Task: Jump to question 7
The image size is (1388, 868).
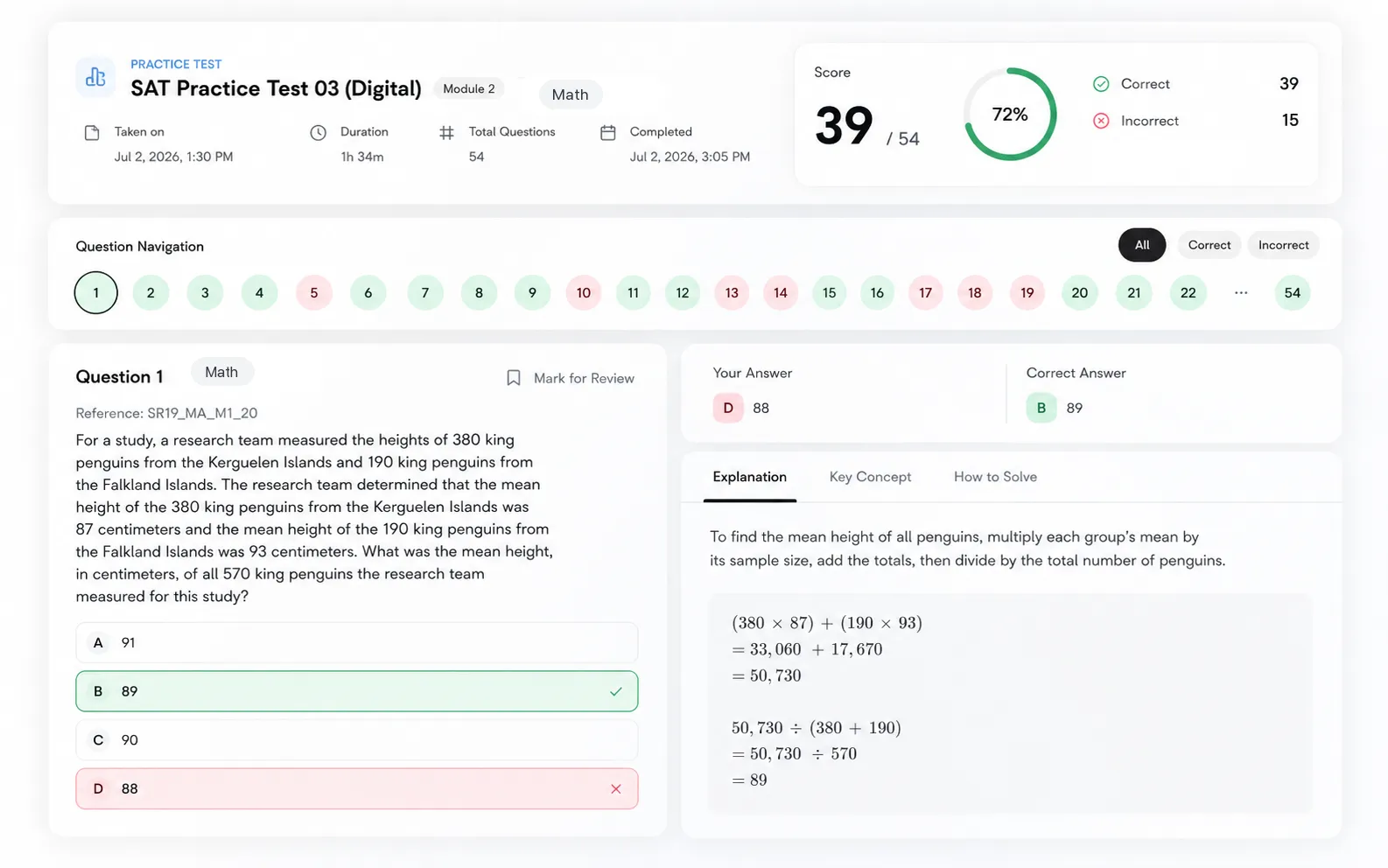Action: (x=425, y=292)
